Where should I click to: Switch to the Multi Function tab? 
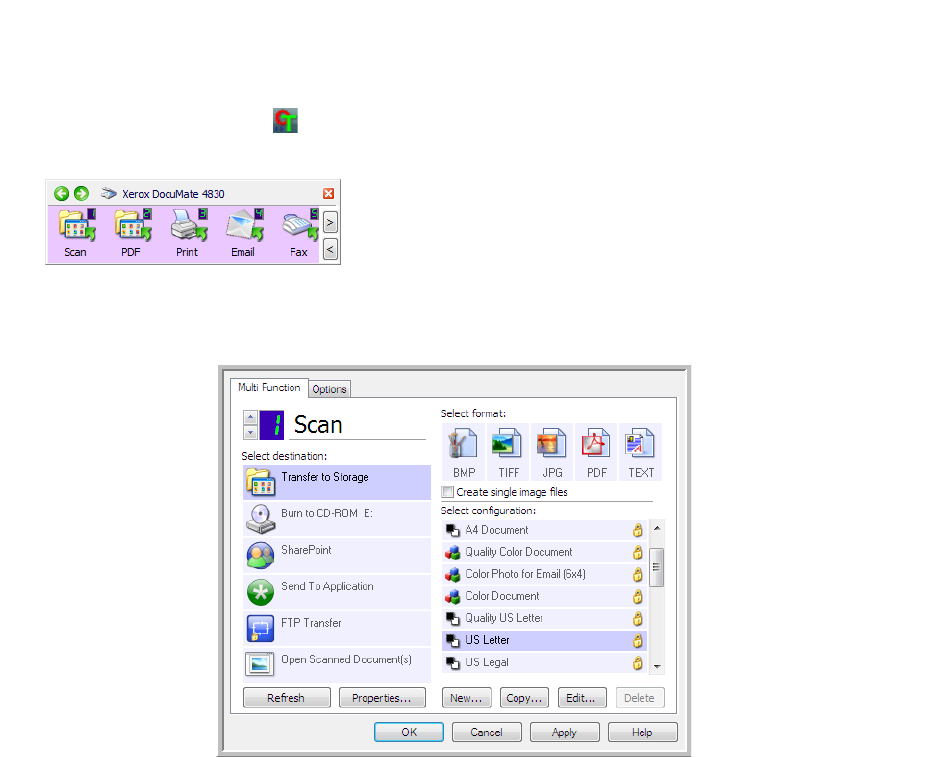click(269, 387)
